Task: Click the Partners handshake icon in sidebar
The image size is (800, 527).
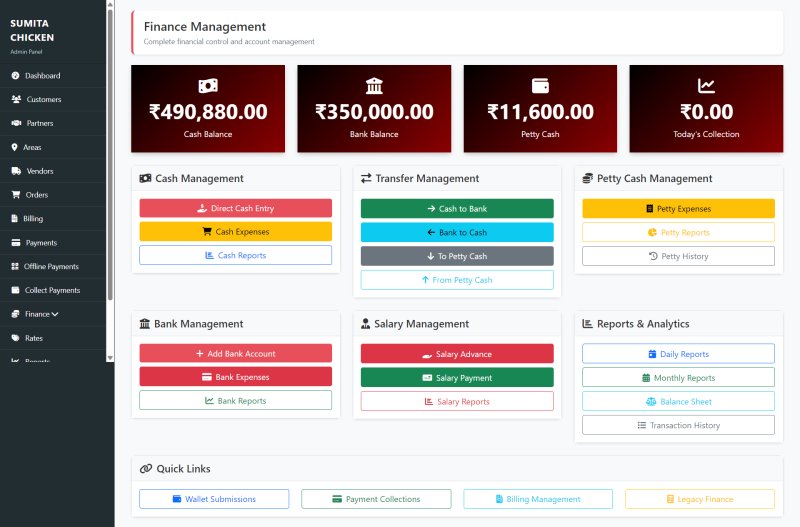Action: point(16,123)
